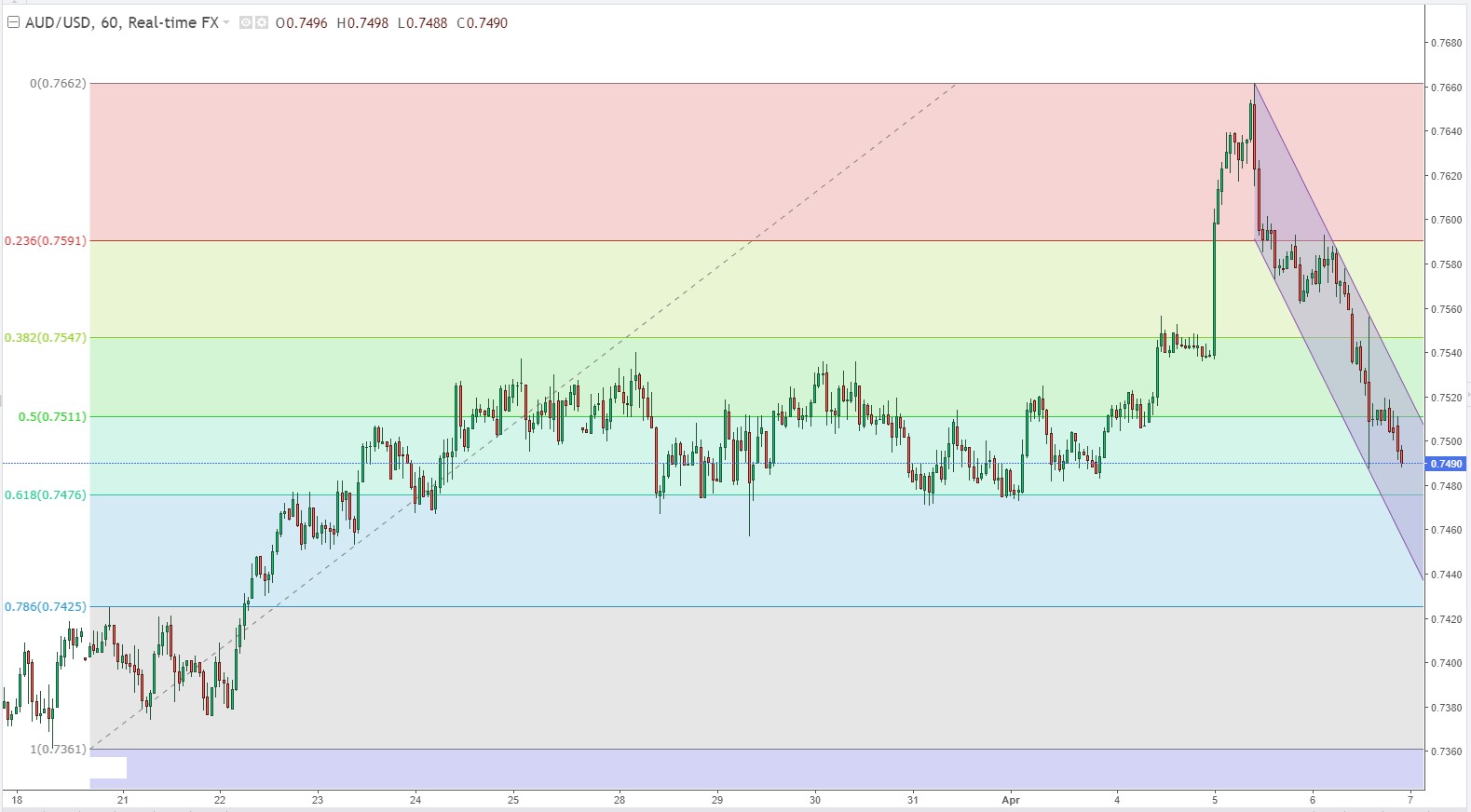Click the 0.7400 price scale label
Image resolution: width=1471 pixels, height=812 pixels.
[x=1446, y=663]
